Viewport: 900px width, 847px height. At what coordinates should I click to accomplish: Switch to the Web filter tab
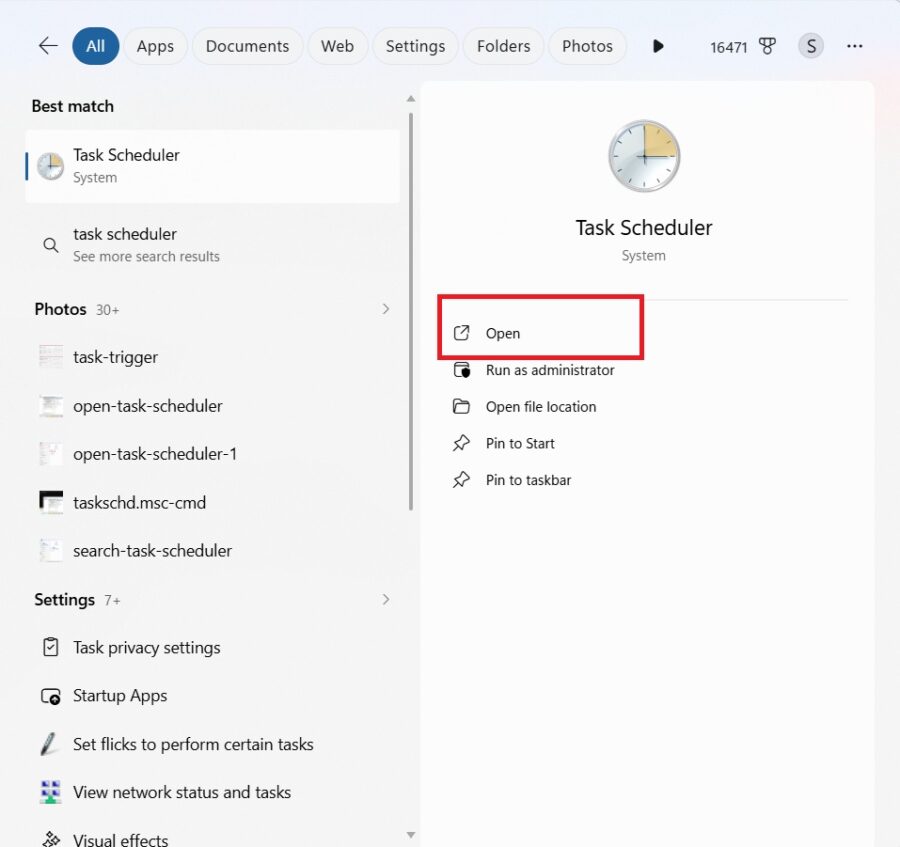[337, 46]
